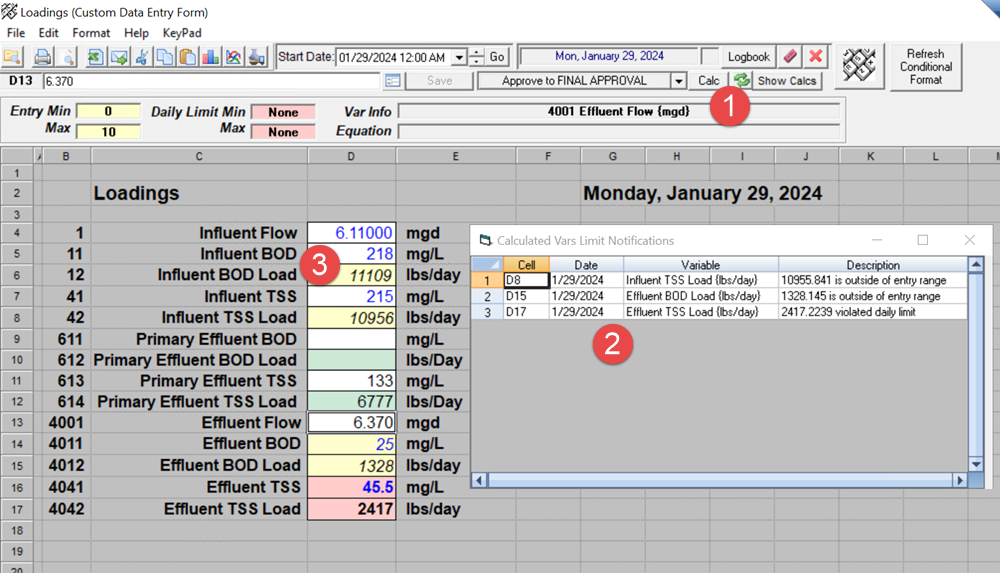Click the pink eraser icon
This screenshot has height=573, width=1000.
tap(790, 57)
